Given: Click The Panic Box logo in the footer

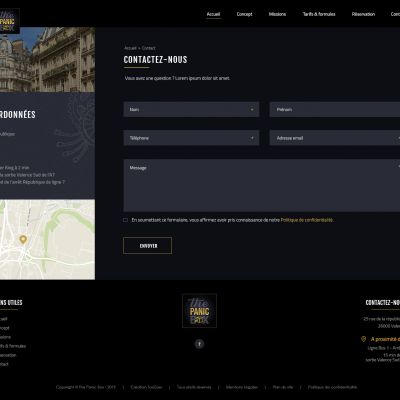Looking at the screenshot, I should (199, 311).
